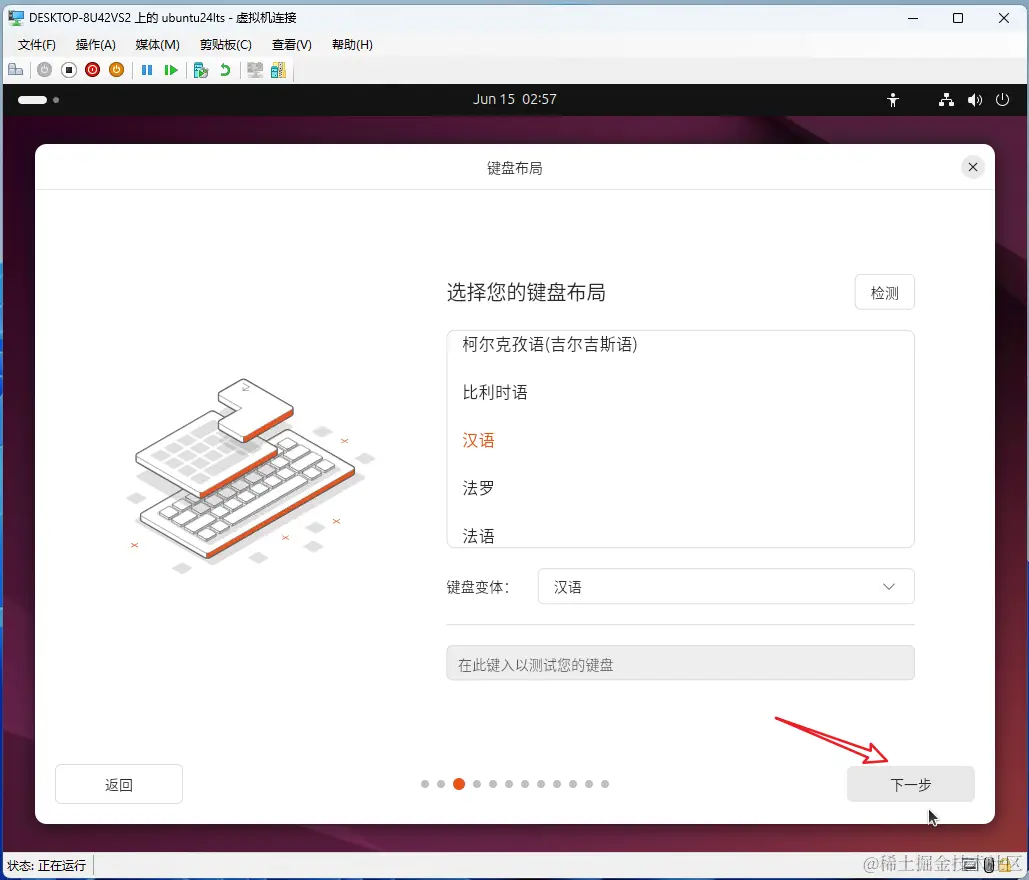Click the 键盘布局 dialog title
The image size is (1029, 880).
coord(514,169)
